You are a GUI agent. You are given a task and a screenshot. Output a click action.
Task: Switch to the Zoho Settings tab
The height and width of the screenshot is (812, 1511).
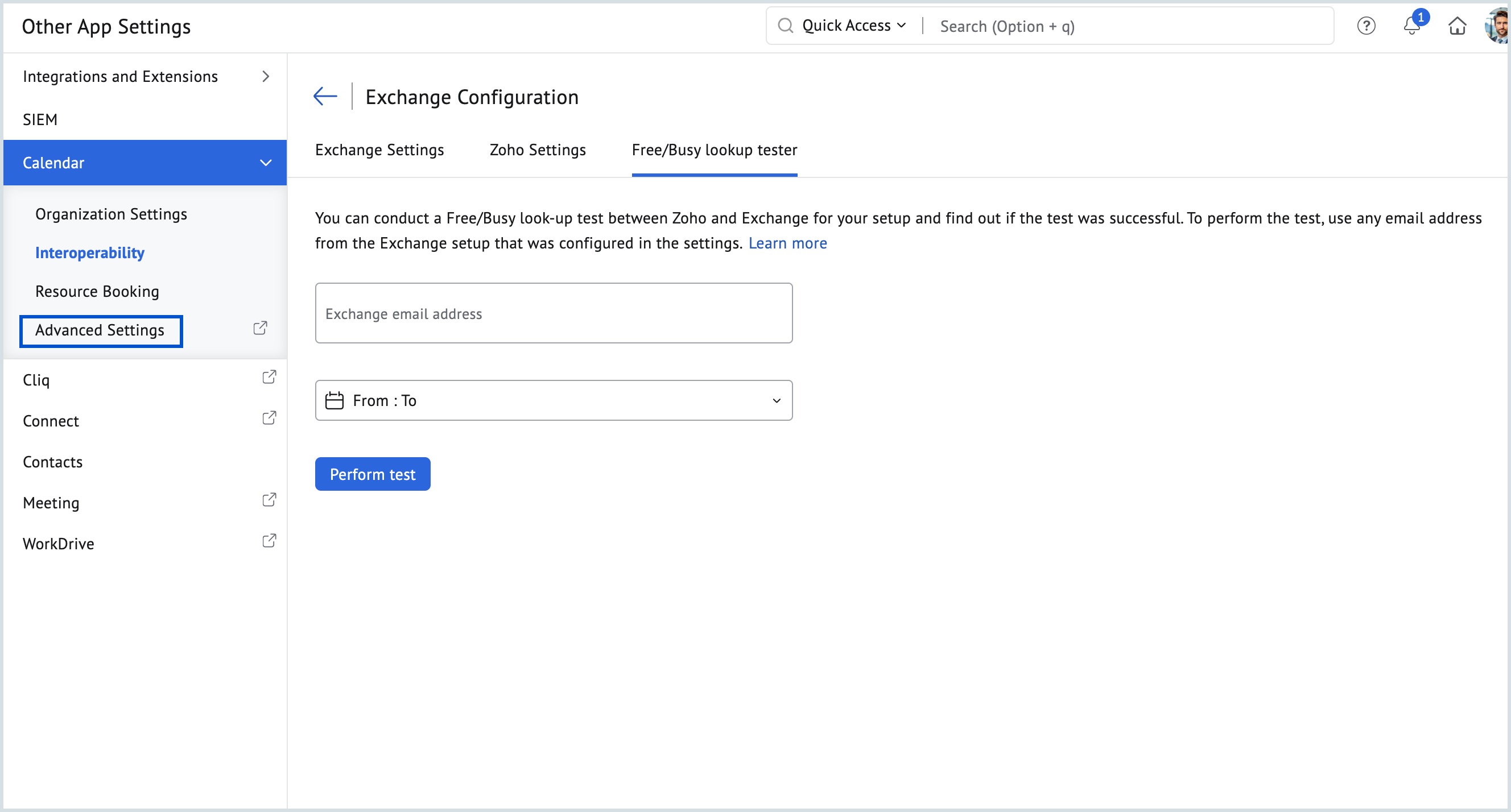536,150
